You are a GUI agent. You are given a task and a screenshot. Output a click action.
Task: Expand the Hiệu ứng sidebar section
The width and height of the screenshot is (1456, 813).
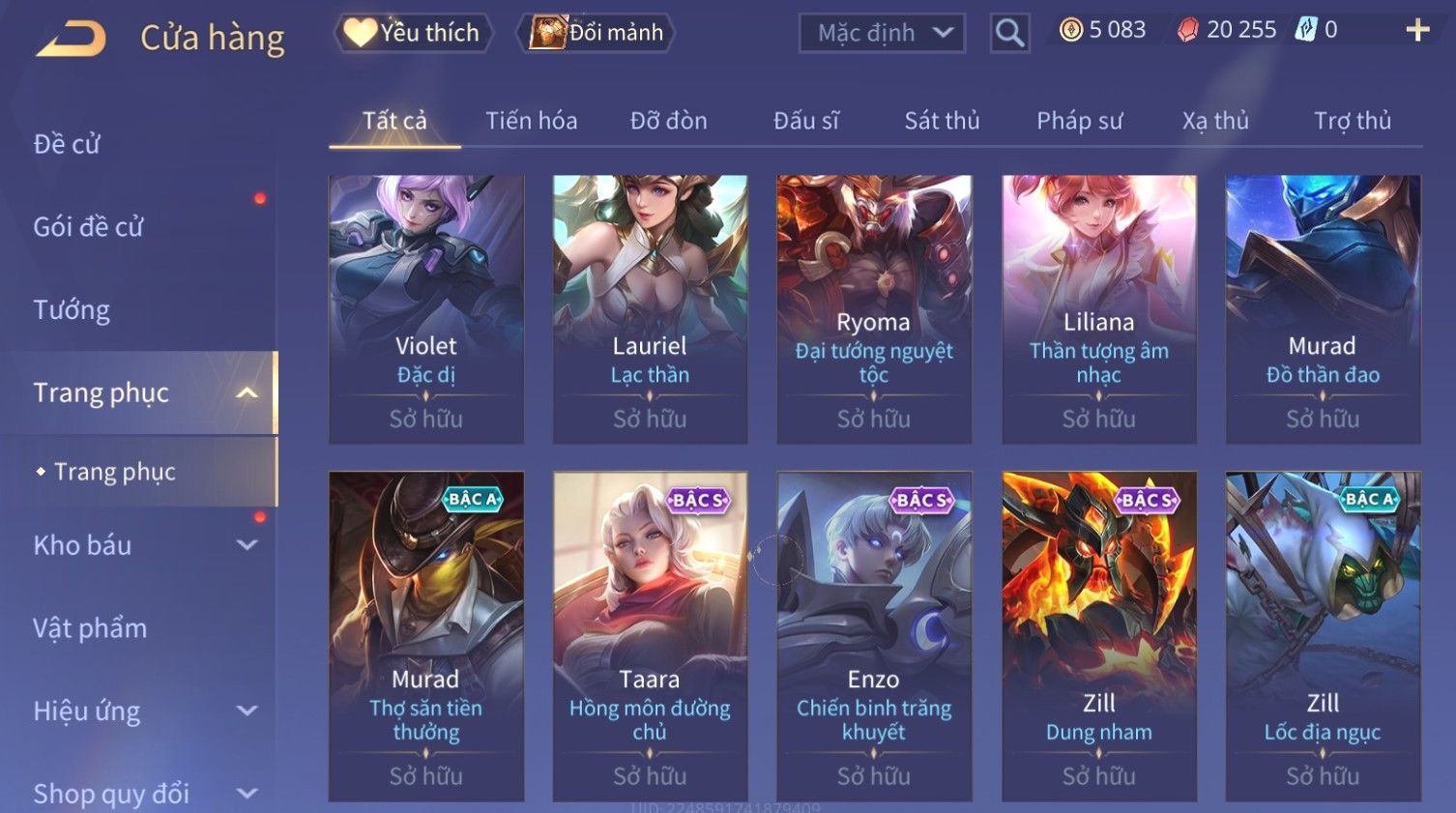coord(247,711)
